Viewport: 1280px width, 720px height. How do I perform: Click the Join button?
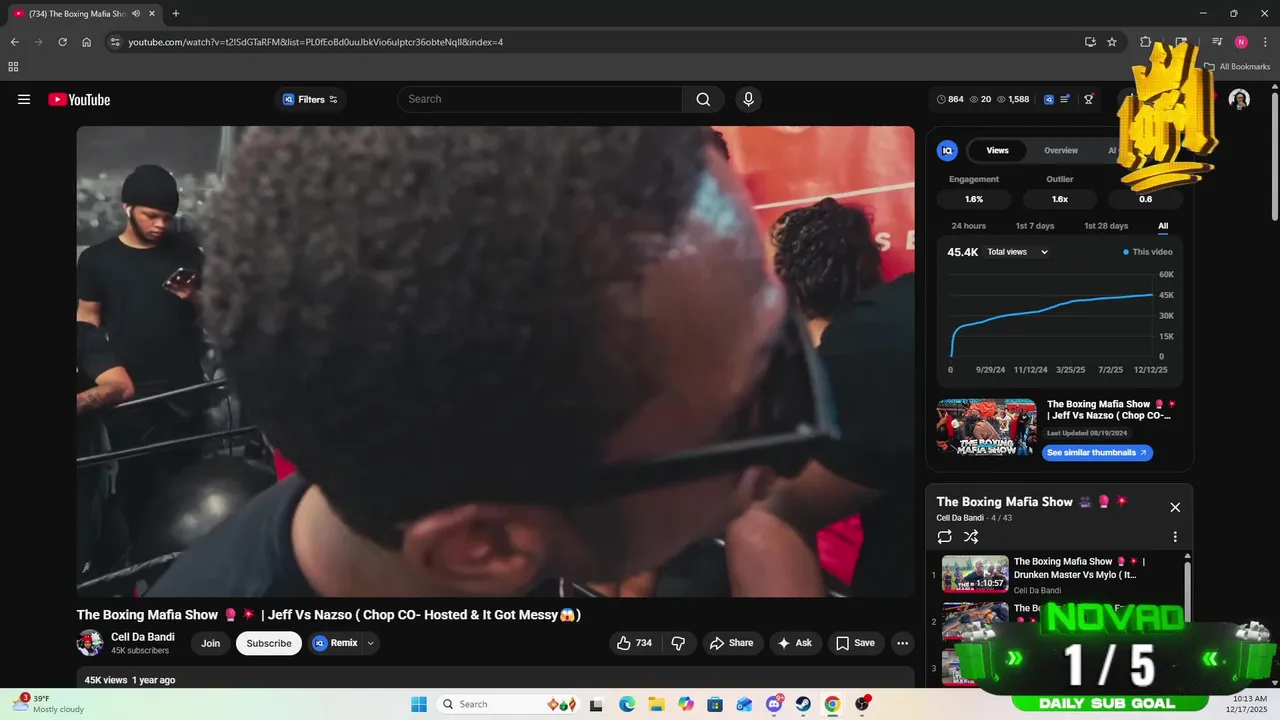pos(211,643)
